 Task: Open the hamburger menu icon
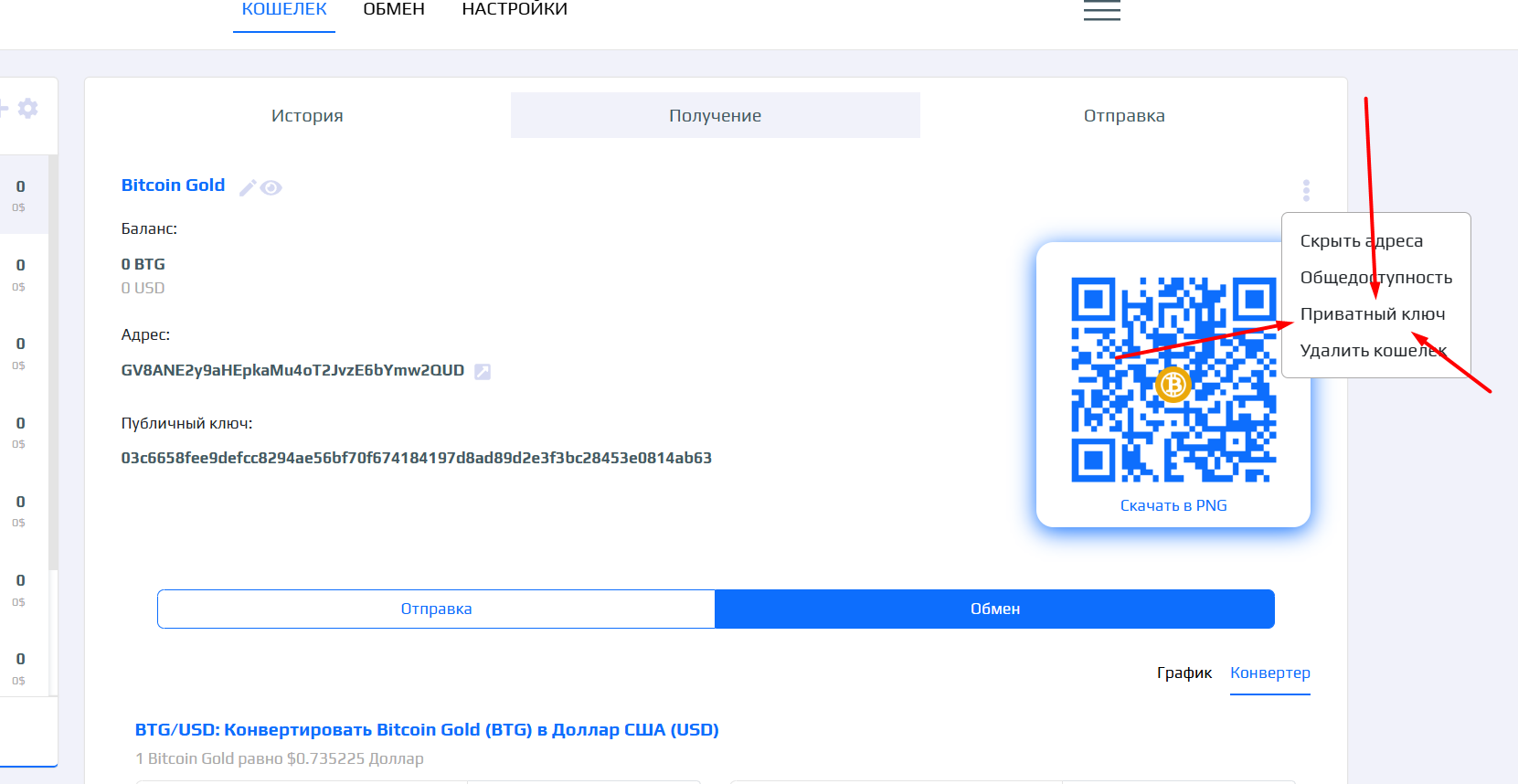pos(1101,10)
